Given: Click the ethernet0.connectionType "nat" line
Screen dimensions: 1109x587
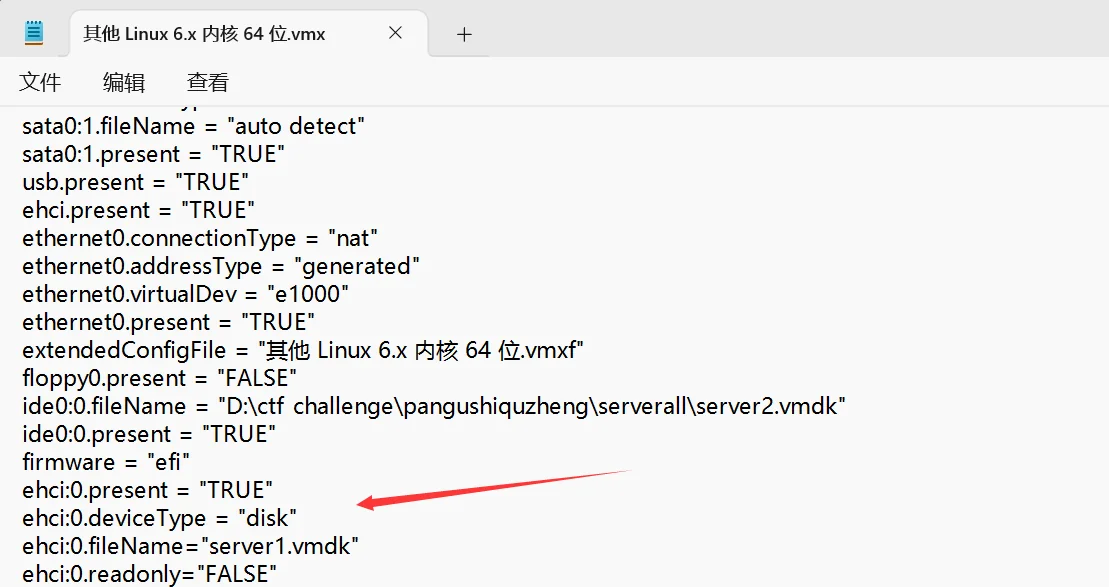Looking at the screenshot, I should (x=199, y=238).
